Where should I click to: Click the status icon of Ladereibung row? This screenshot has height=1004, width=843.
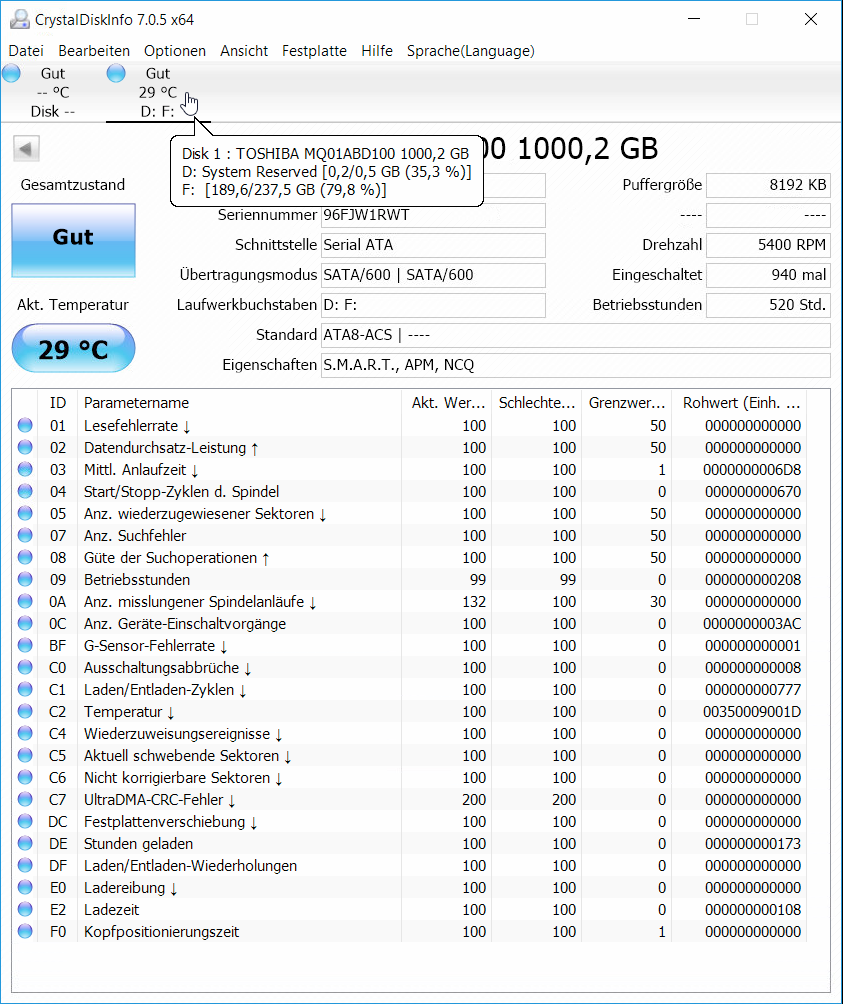(25, 887)
